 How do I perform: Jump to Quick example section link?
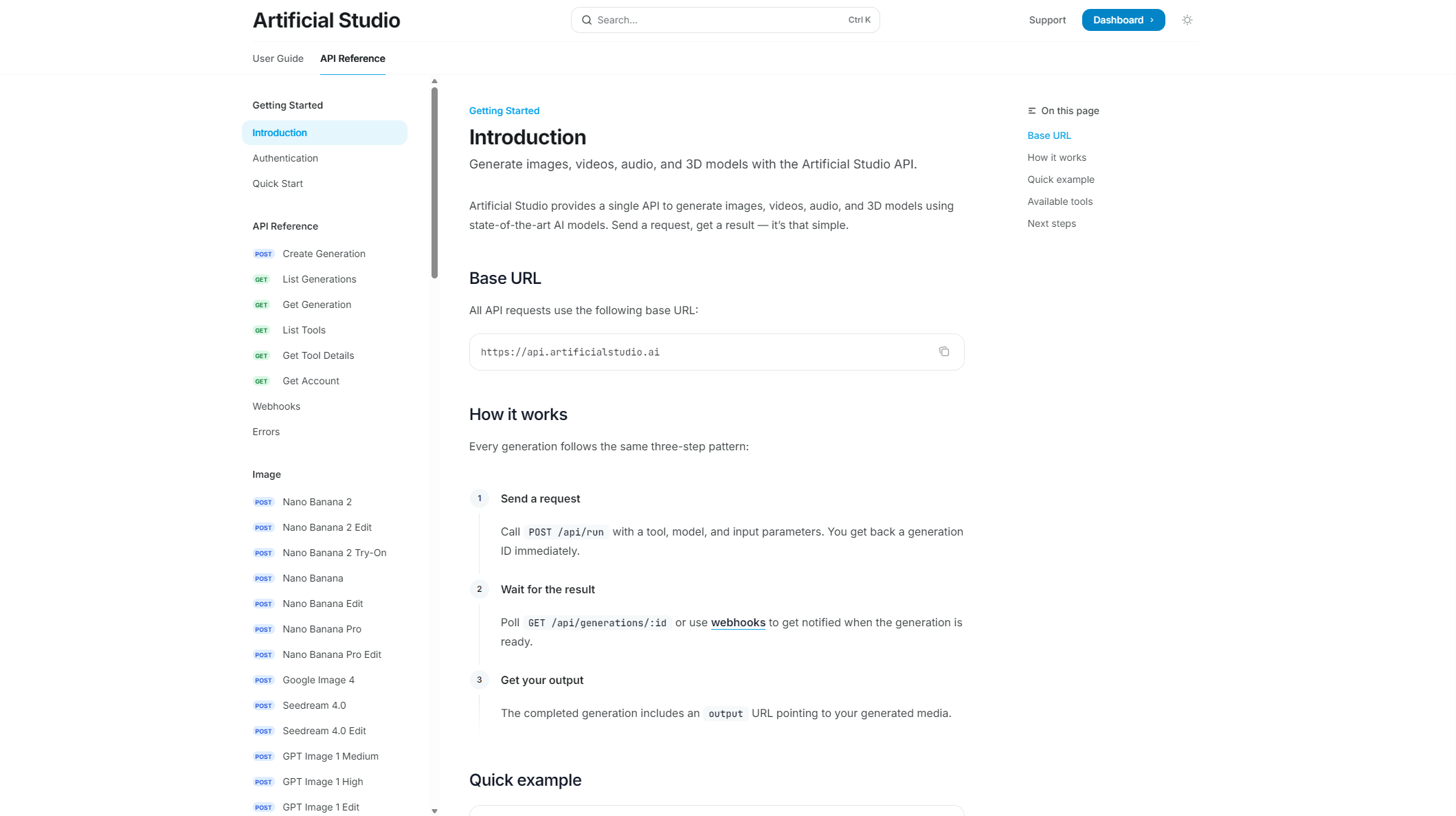[1061, 179]
